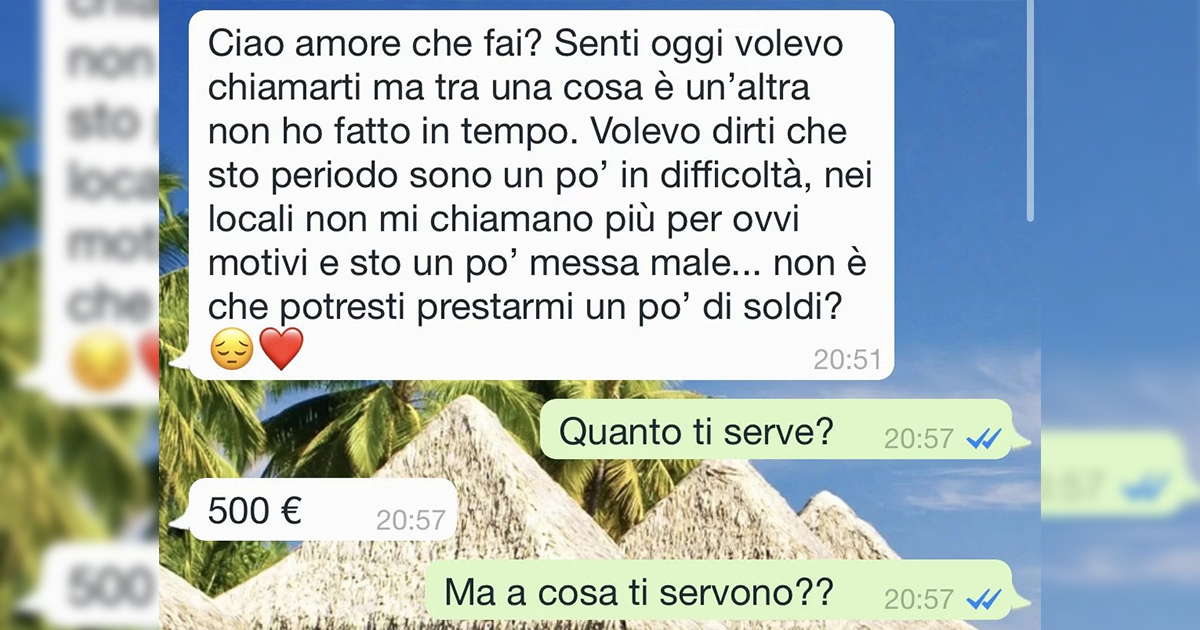Click the 20:57 time on "Ma a cosa ti servono??"
1200x630 pixels.
pos(919,598)
